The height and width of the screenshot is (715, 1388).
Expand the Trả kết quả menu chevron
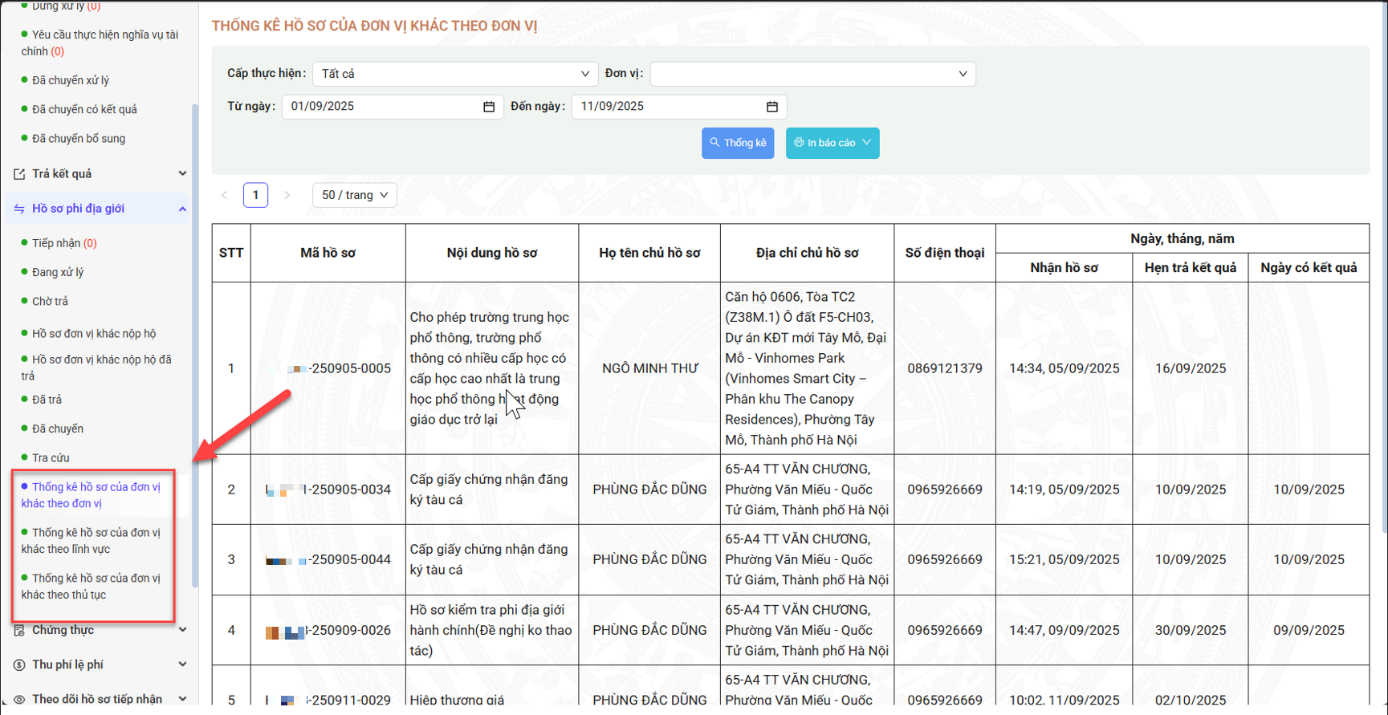[182, 174]
